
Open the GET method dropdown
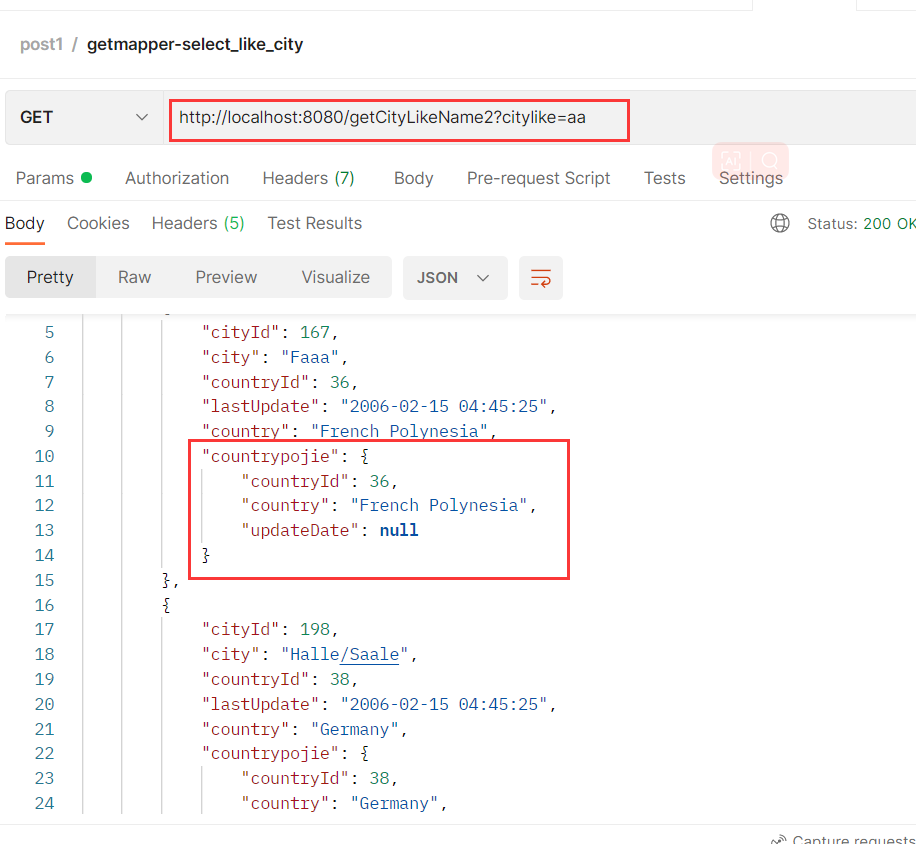click(x=84, y=117)
